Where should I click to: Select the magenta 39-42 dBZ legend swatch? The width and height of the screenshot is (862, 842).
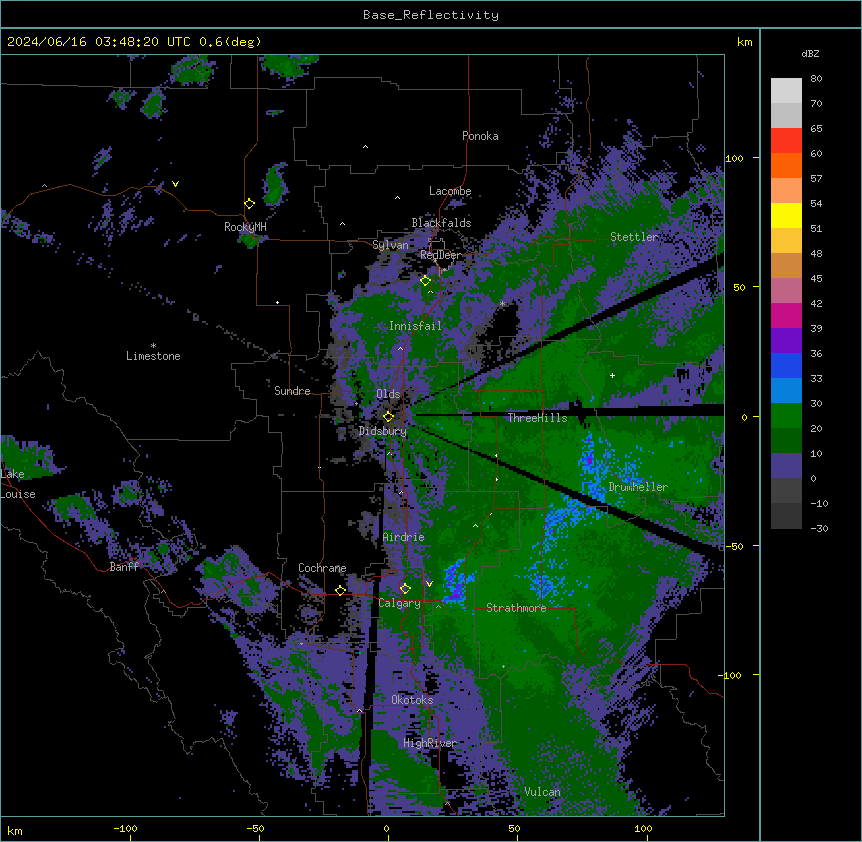pyautogui.click(x=786, y=316)
